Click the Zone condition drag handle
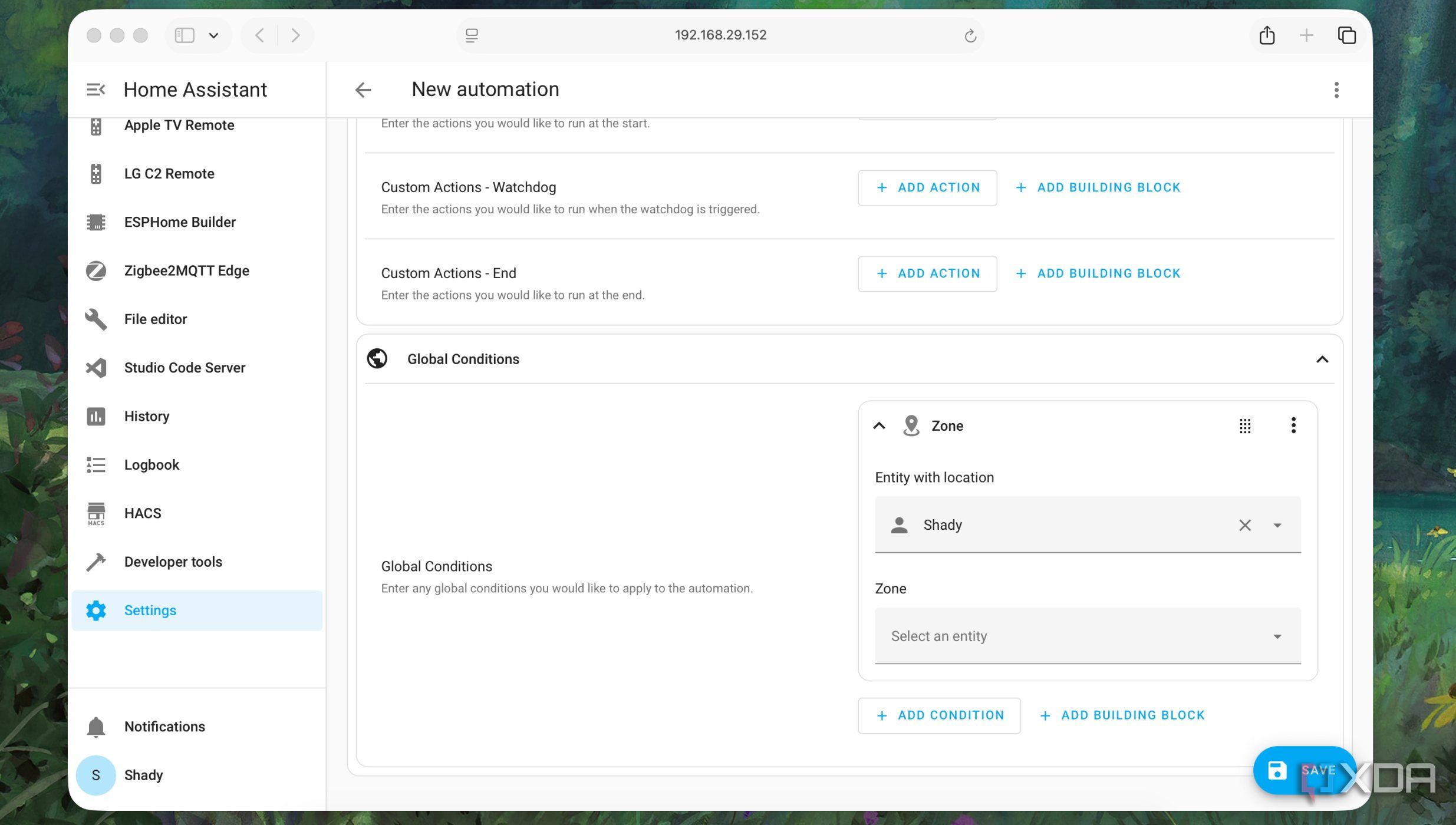 (1245, 425)
